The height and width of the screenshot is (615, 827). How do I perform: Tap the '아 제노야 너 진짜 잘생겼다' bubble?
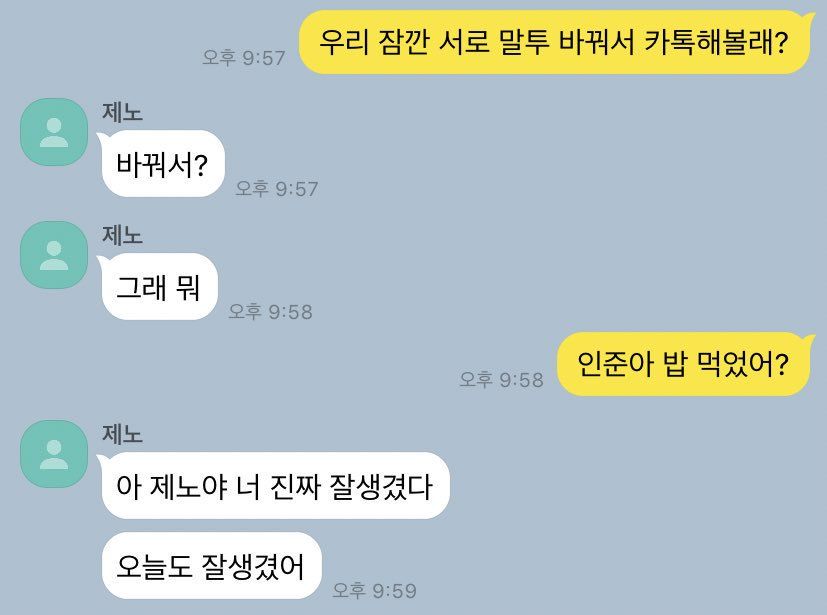point(275,485)
